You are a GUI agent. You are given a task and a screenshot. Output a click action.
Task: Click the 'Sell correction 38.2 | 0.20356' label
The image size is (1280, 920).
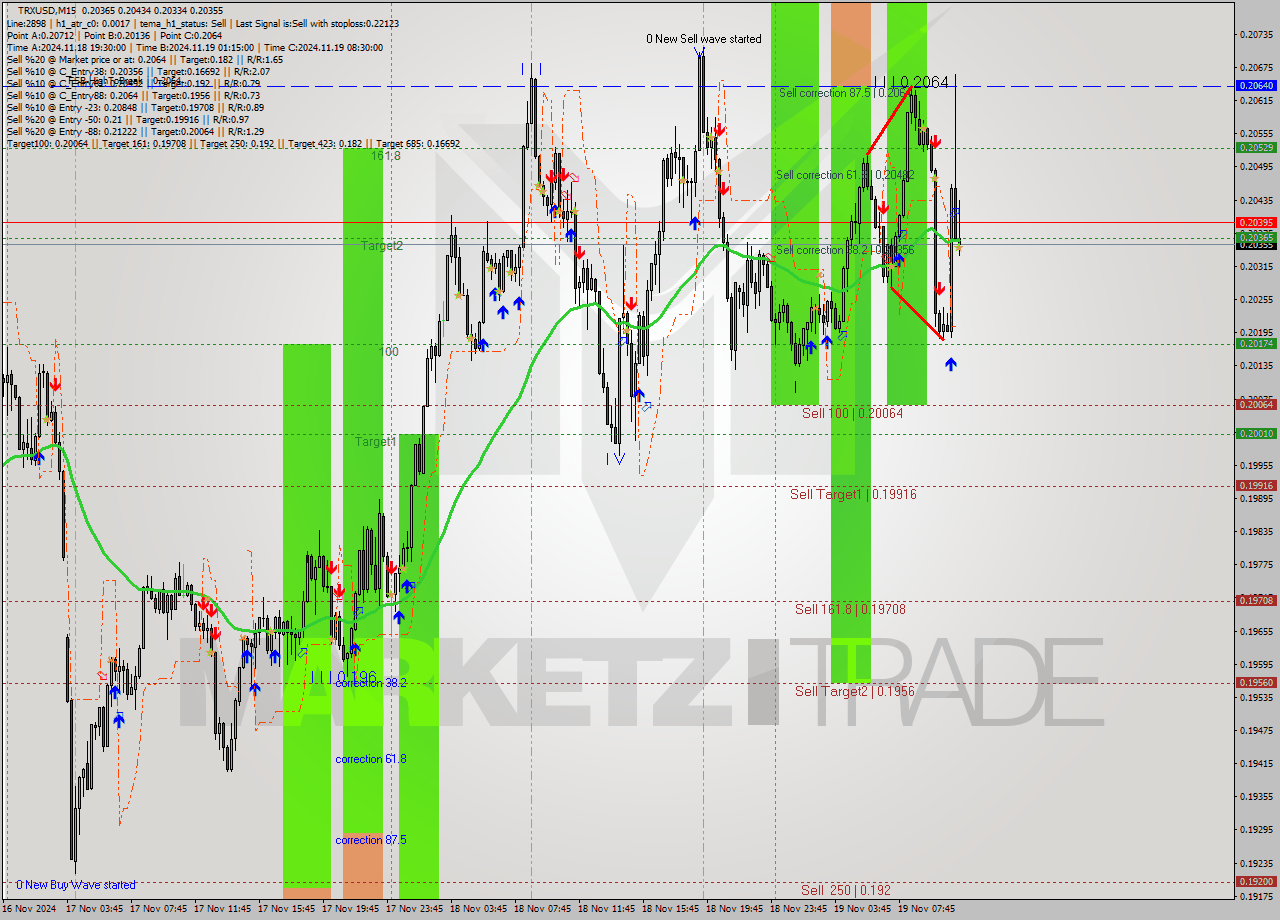point(845,250)
